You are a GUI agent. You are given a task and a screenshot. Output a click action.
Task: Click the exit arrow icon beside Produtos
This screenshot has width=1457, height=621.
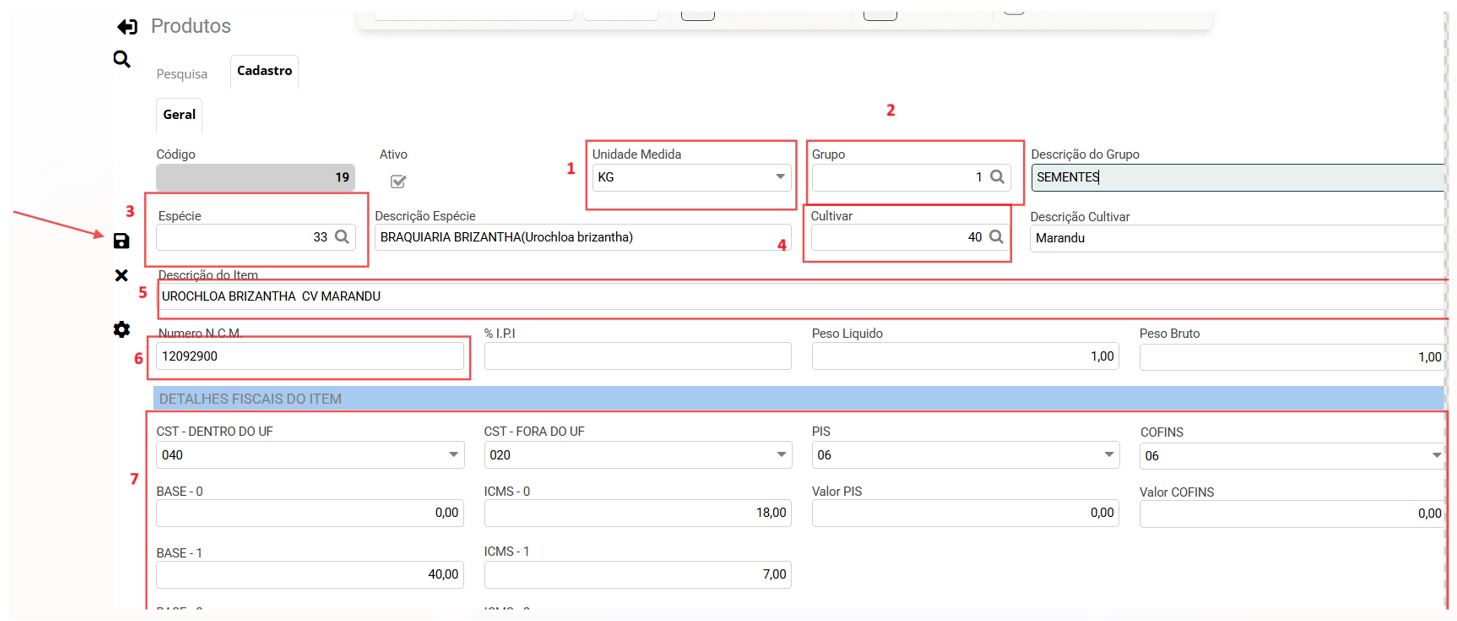coord(127,27)
